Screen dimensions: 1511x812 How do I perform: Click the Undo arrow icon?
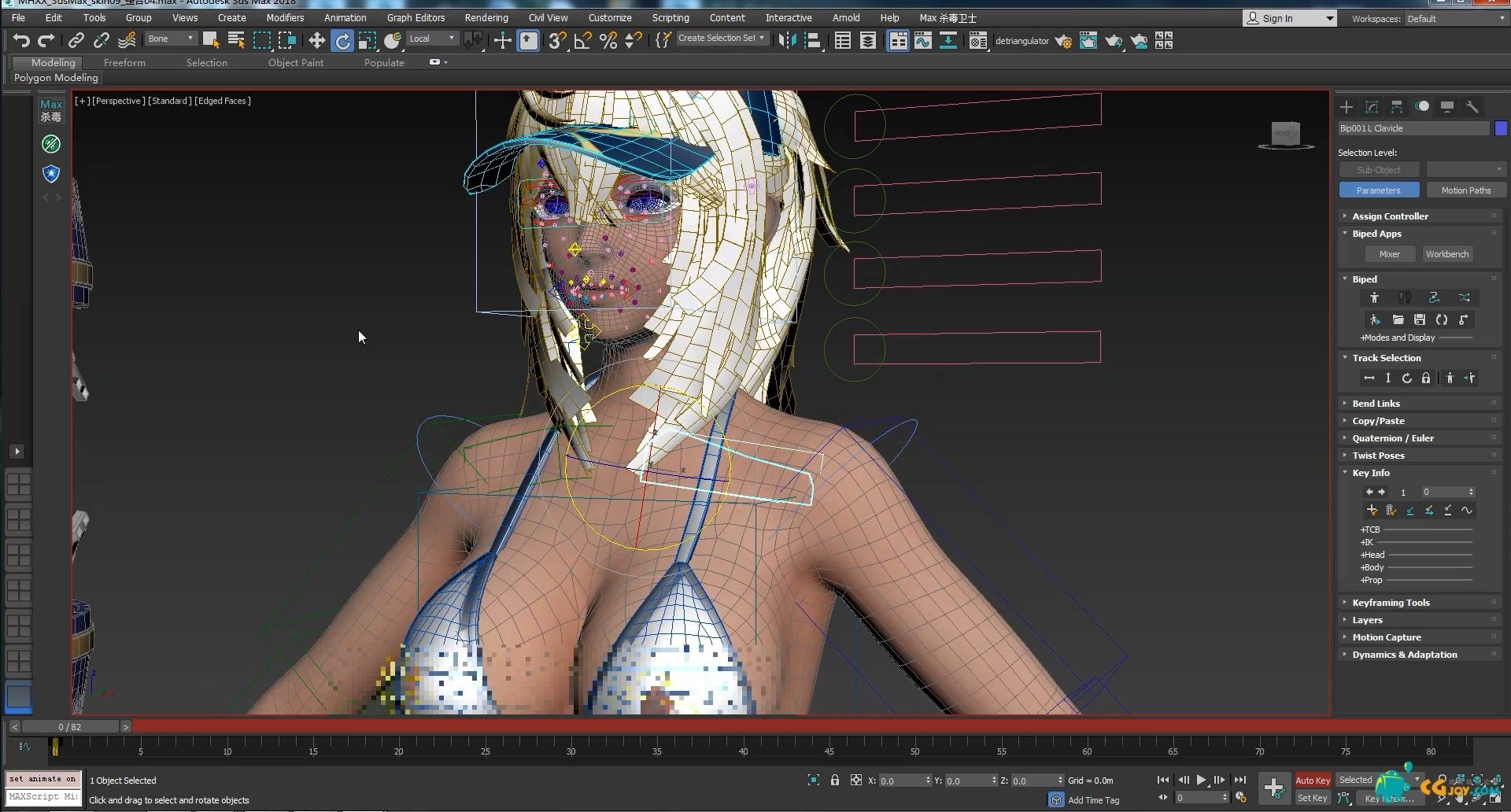pos(21,40)
